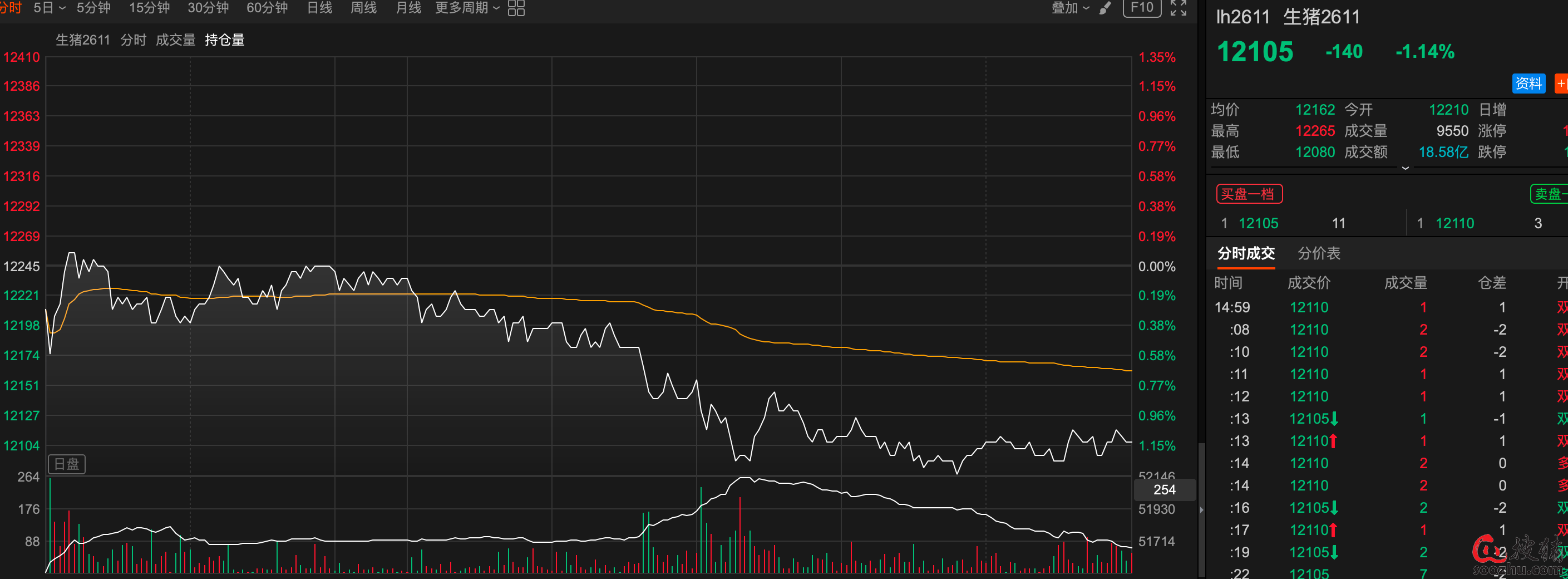The height and width of the screenshot is (579, 1568).
Task: Select the paintbrush drawing tool
Action: point(1105,8)
